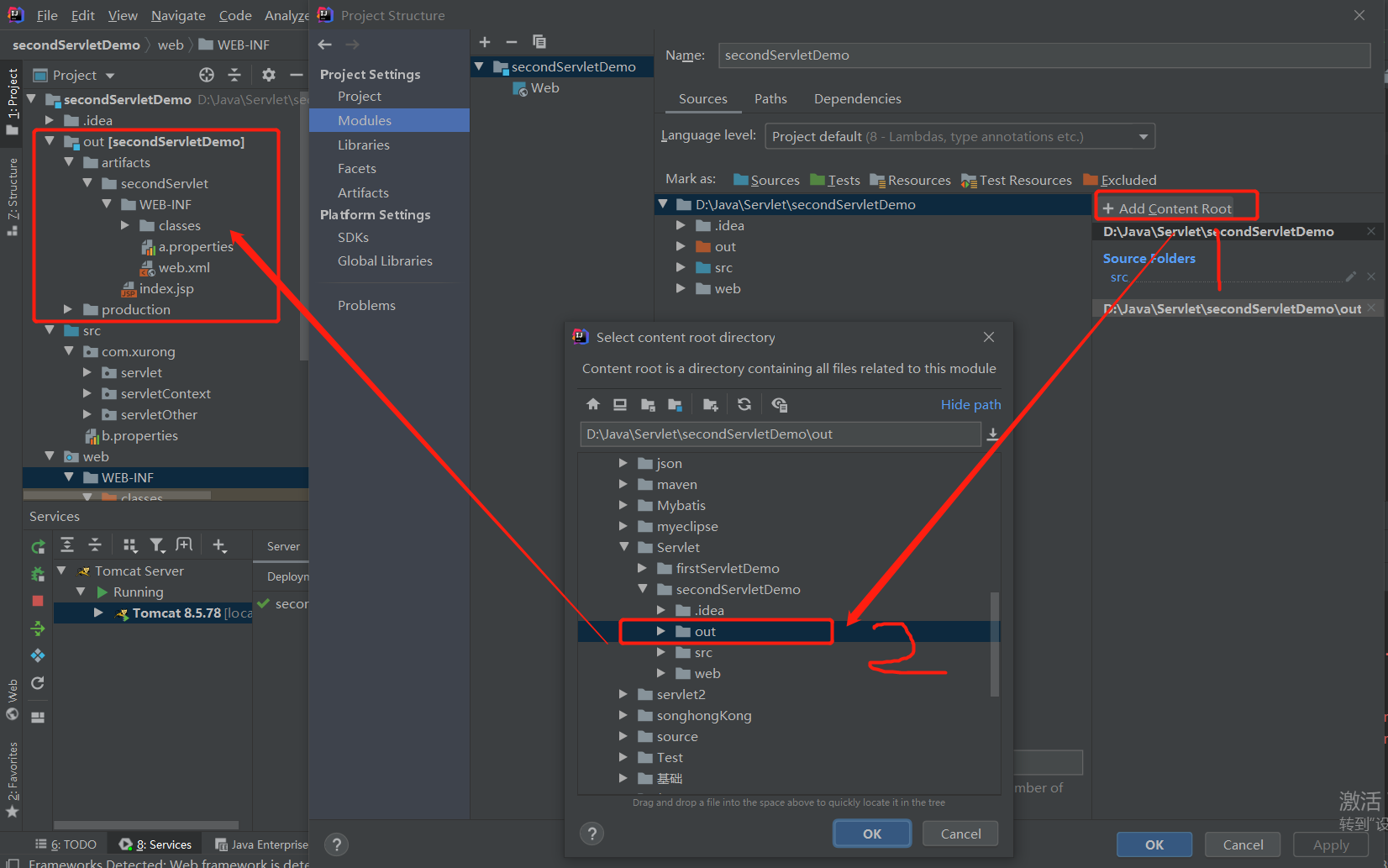
Task: Remove selected module with minus icon
Action: (512, 42)
